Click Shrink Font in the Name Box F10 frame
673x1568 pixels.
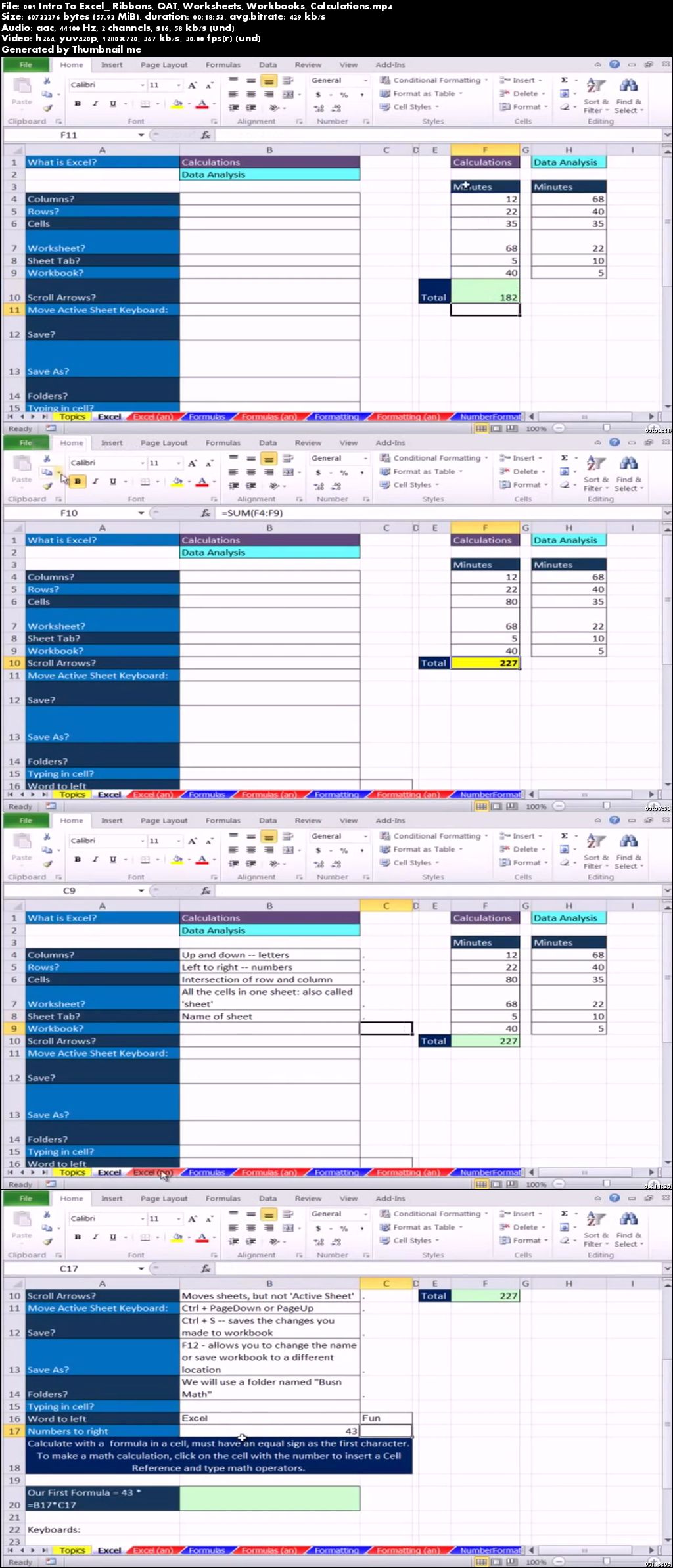click(209, 463)
